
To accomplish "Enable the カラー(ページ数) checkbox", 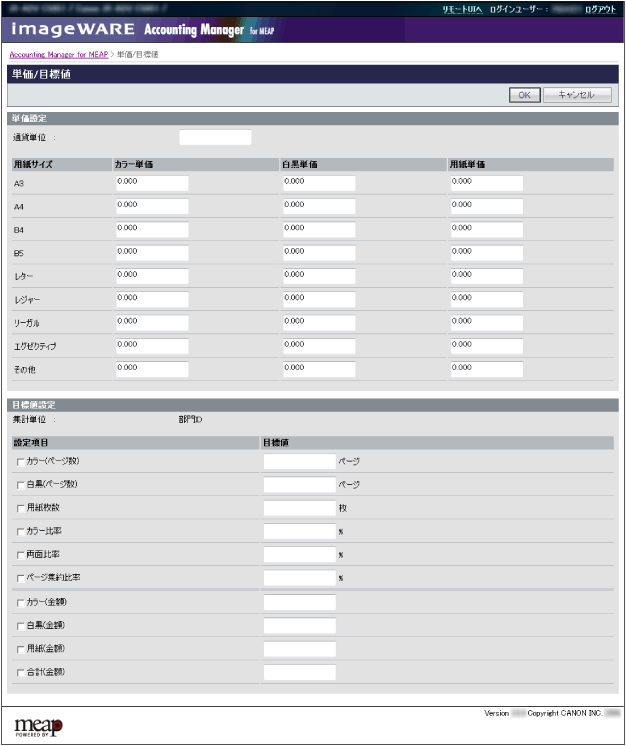I will click(x=20, y=462).
